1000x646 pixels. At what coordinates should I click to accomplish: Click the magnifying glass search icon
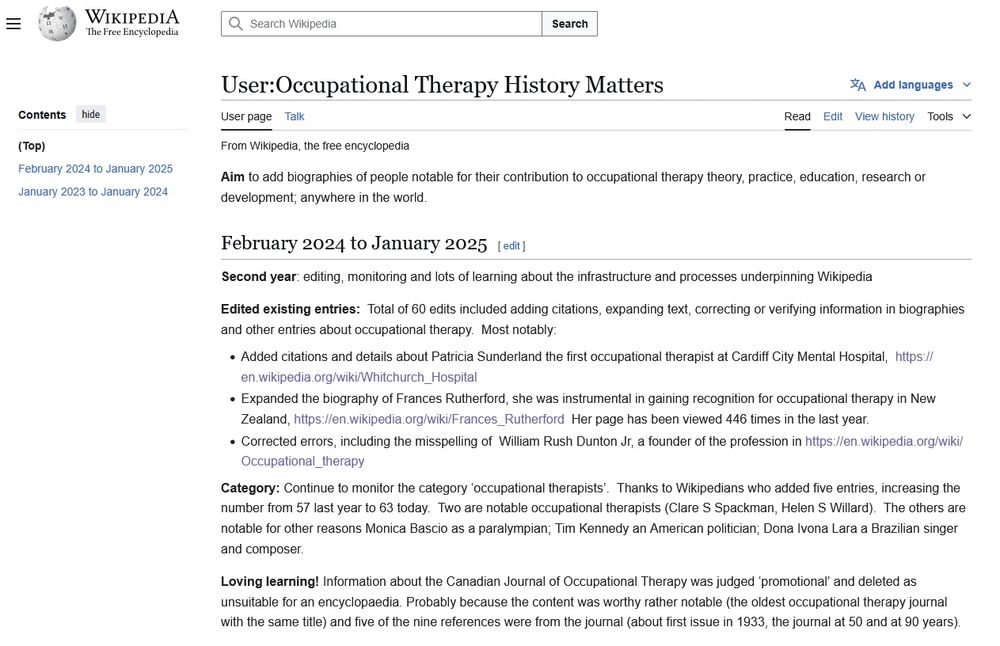tap(235, 24)
